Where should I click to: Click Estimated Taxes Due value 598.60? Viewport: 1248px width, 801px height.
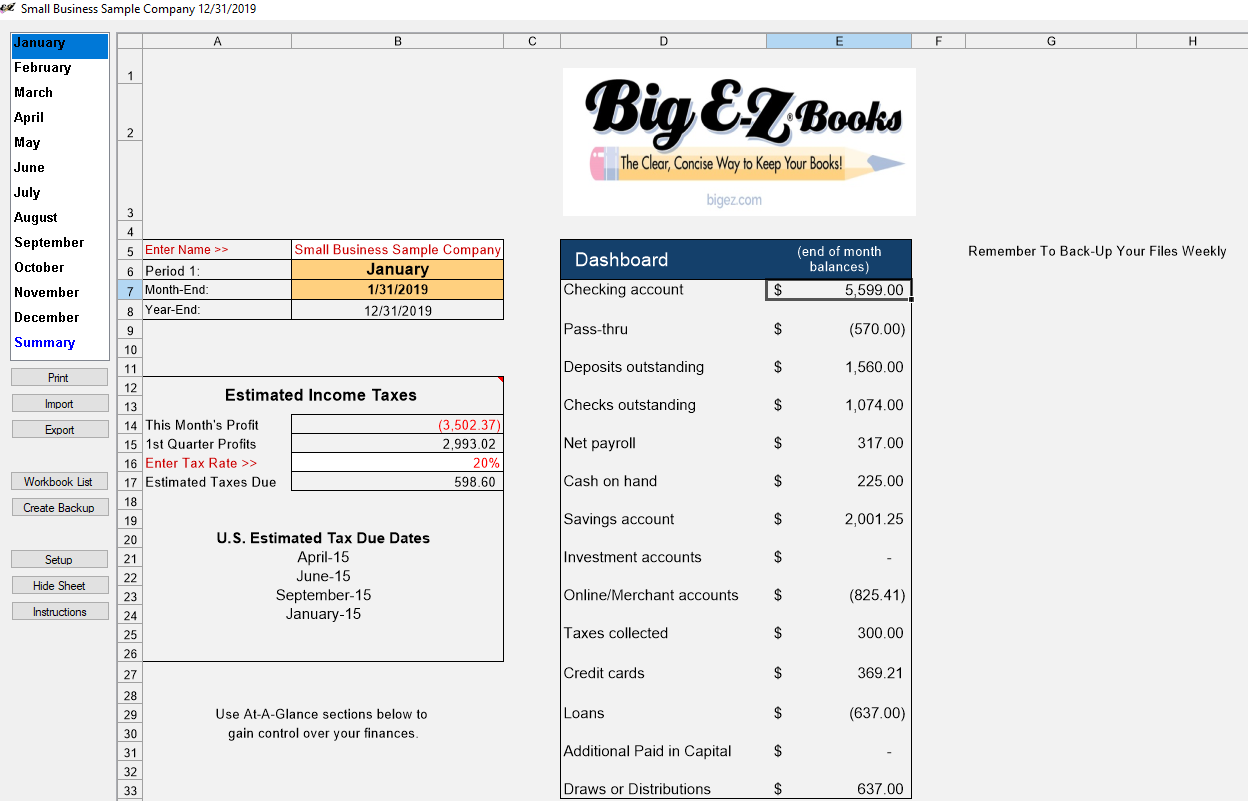[398, 482]
